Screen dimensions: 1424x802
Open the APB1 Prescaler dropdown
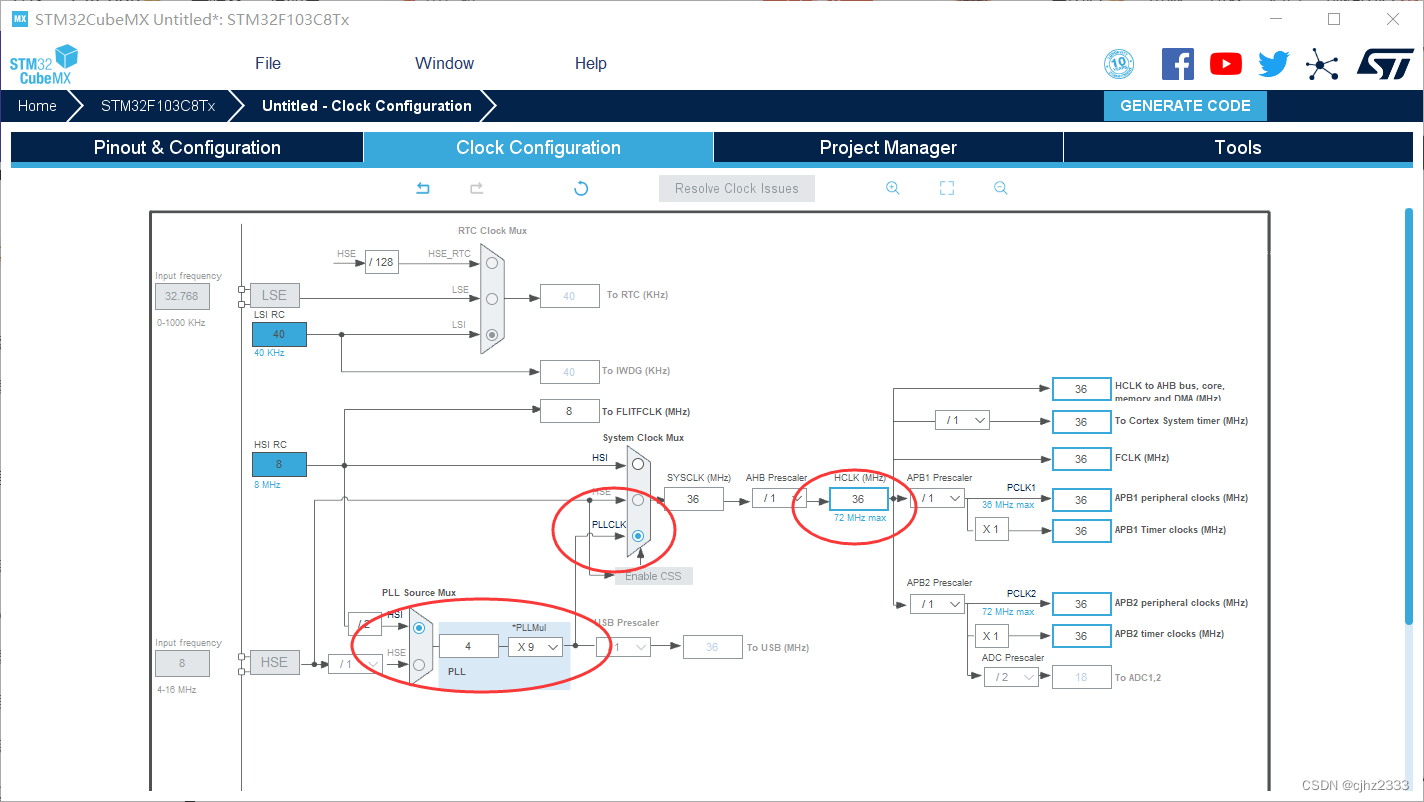click(937, 498)
